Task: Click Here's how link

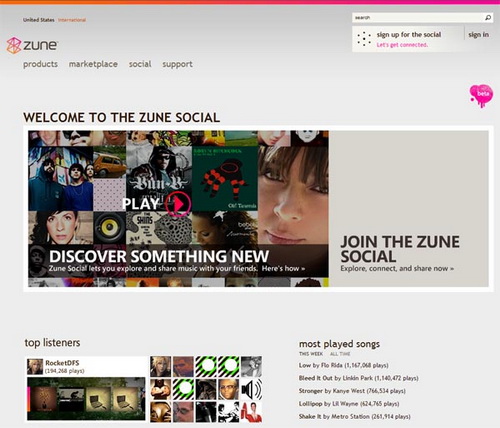Action: 283,268
